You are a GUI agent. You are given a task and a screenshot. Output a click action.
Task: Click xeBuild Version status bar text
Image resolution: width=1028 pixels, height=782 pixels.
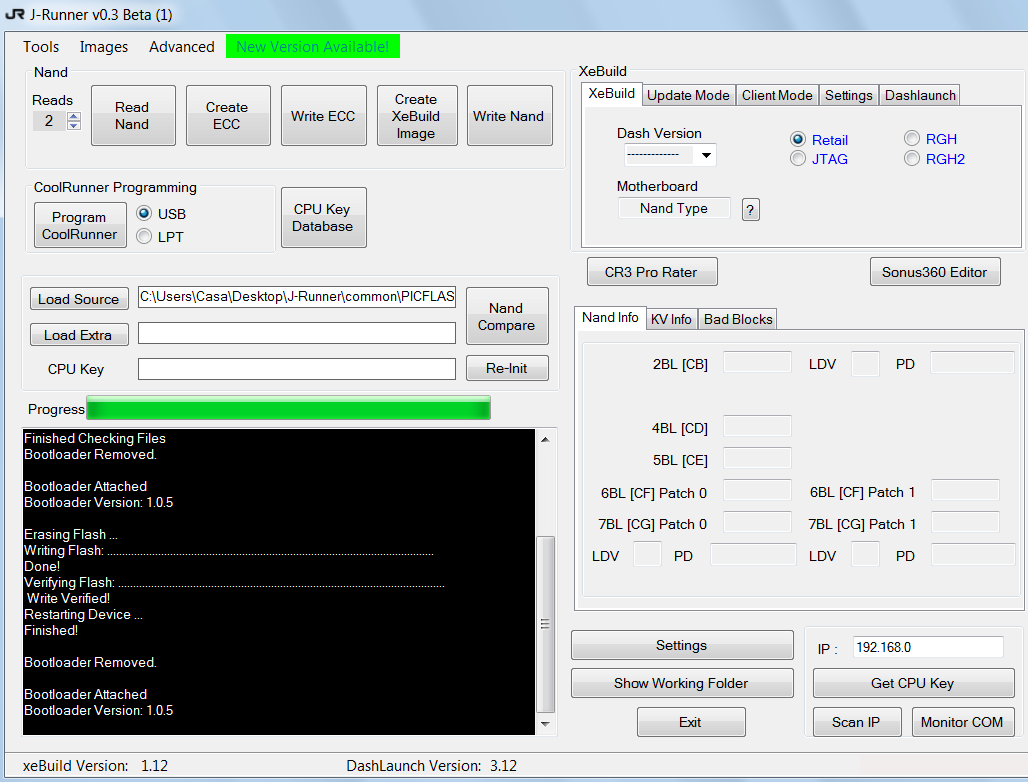point(95,766)
